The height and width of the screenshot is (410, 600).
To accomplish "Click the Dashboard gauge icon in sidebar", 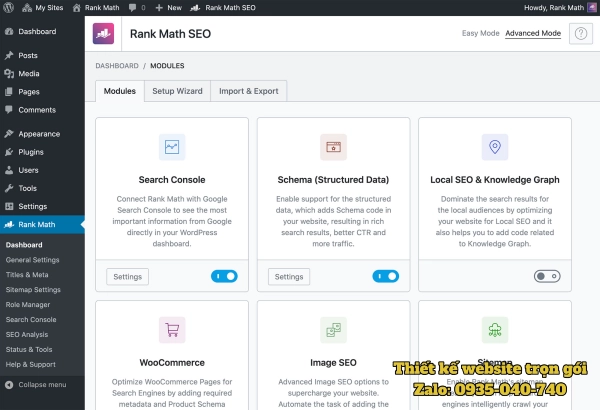I will [x=9, y=31].
